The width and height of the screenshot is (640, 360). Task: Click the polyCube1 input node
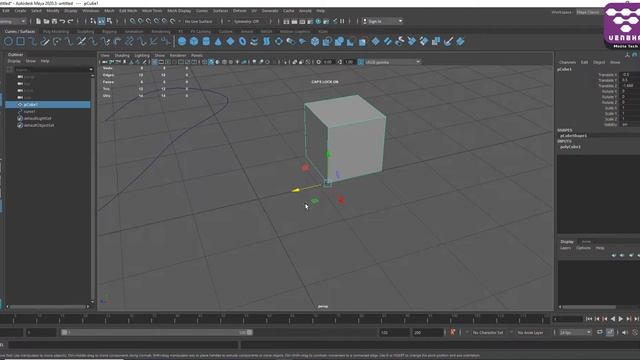click(x=570, y=147)
